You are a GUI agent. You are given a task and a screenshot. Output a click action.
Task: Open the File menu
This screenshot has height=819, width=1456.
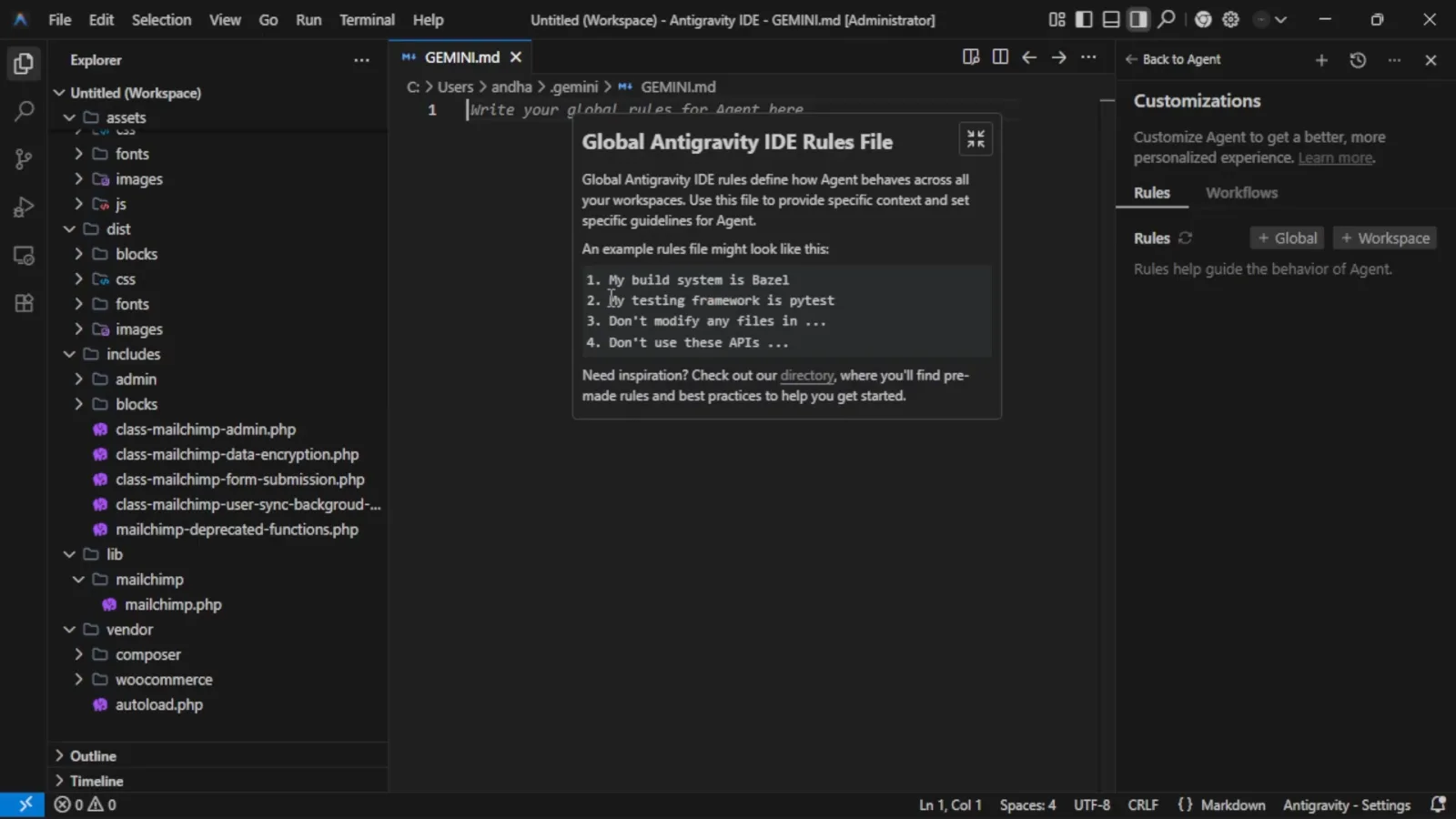tap(60, 19)
